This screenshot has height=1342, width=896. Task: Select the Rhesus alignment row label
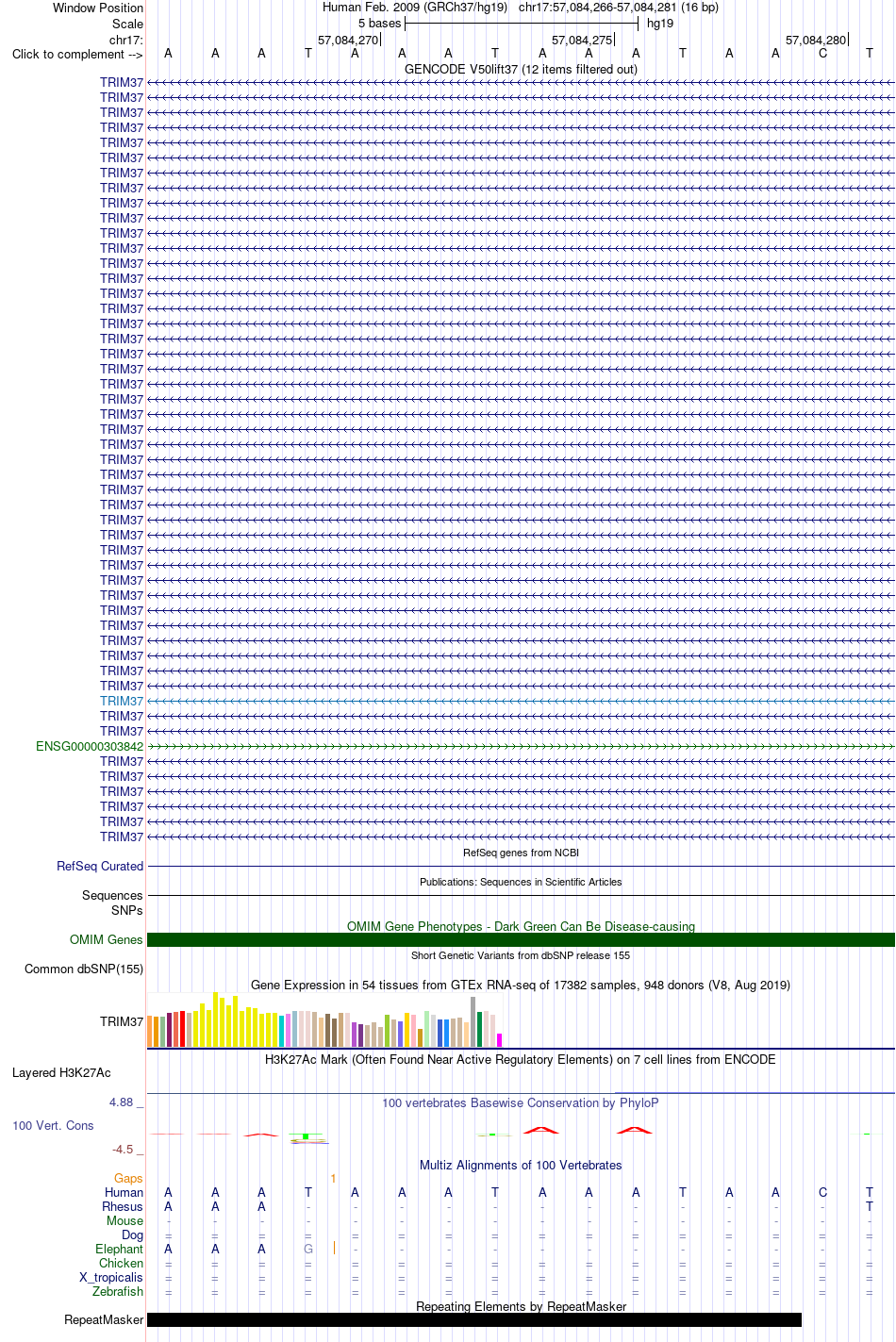click(x=123, y=1206)
